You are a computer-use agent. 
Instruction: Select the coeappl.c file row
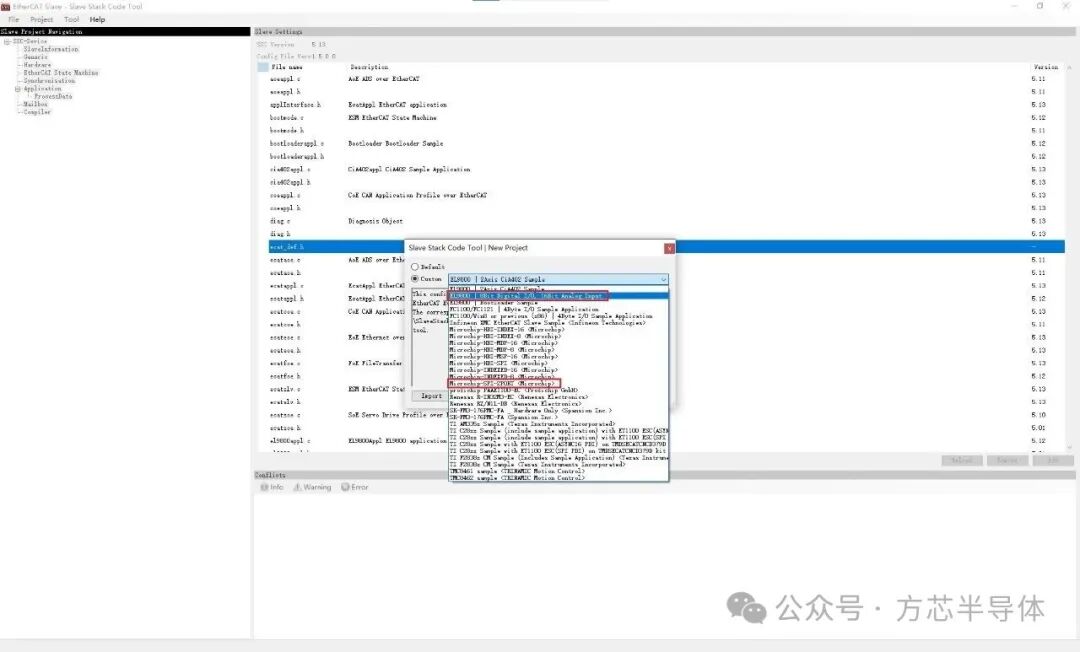tap(666, 196)
